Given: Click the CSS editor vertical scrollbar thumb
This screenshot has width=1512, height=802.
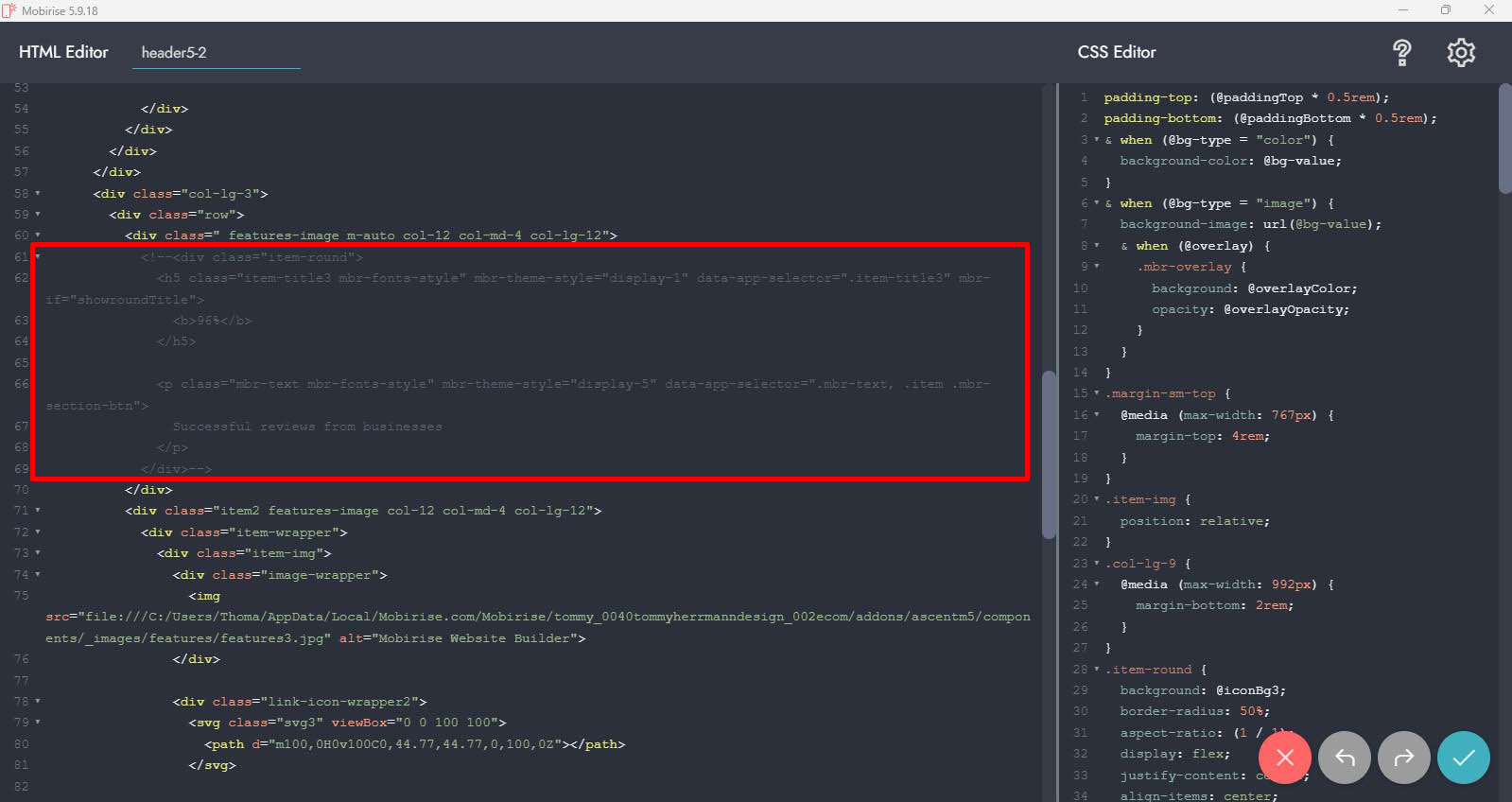Looking at the screenshot, I should click(1504, 139).
